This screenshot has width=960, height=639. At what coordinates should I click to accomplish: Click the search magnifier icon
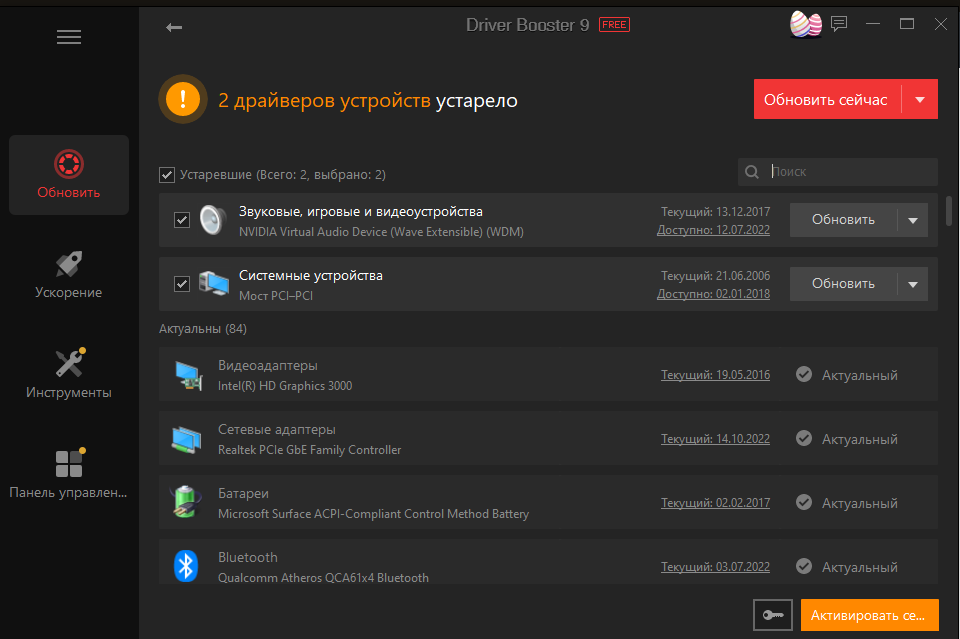coord(752,172)
